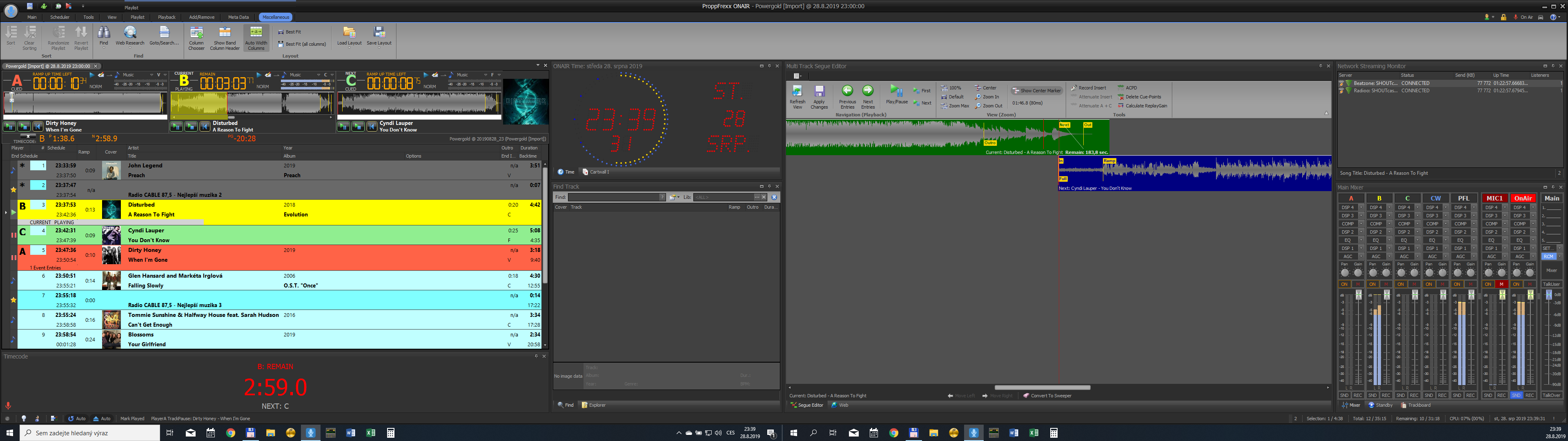Toggle SND on the OnAir channel

coord(1516,395)
